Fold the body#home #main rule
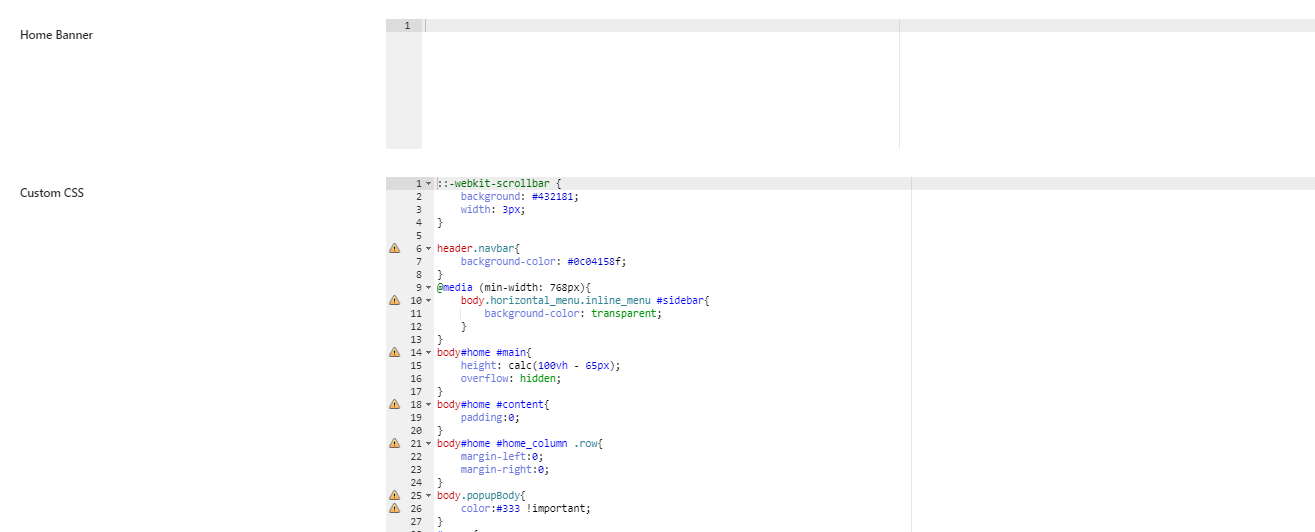This screenshot has width=1315, height=532. pyautogui.click(x=428, y=352)
